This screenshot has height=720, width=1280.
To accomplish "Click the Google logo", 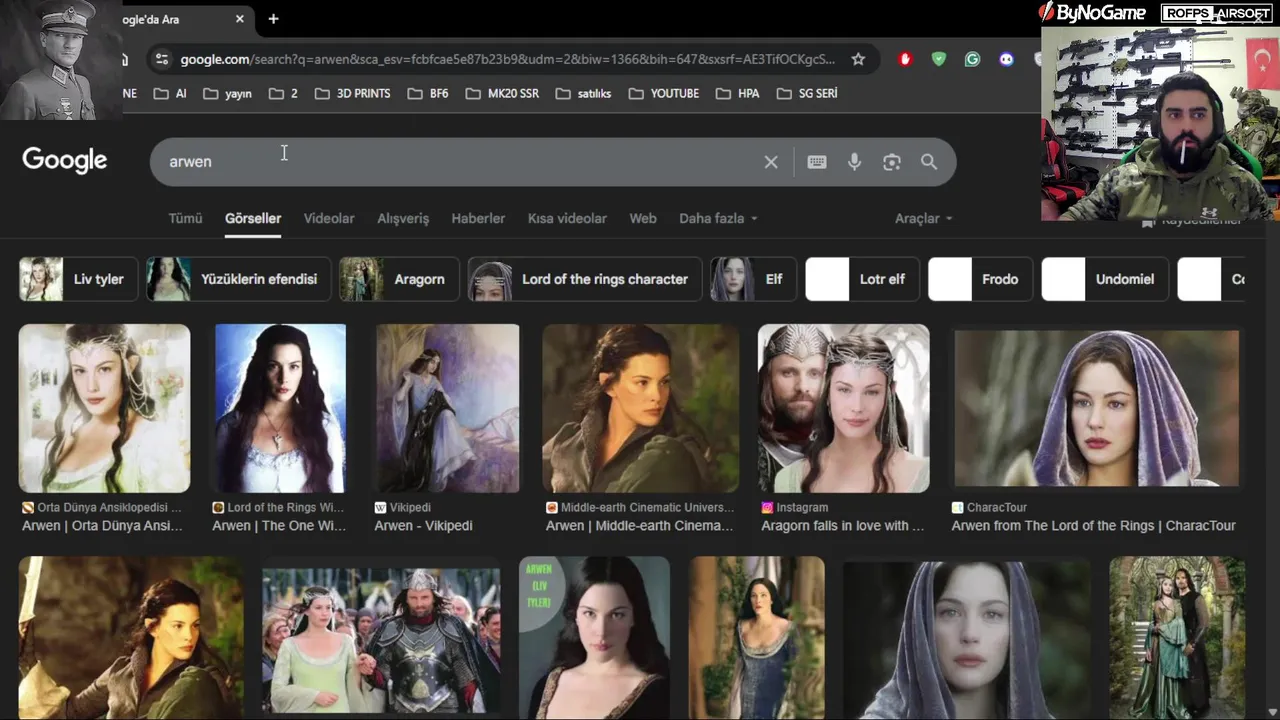I will pyautogui.click(x=65, y=160).
